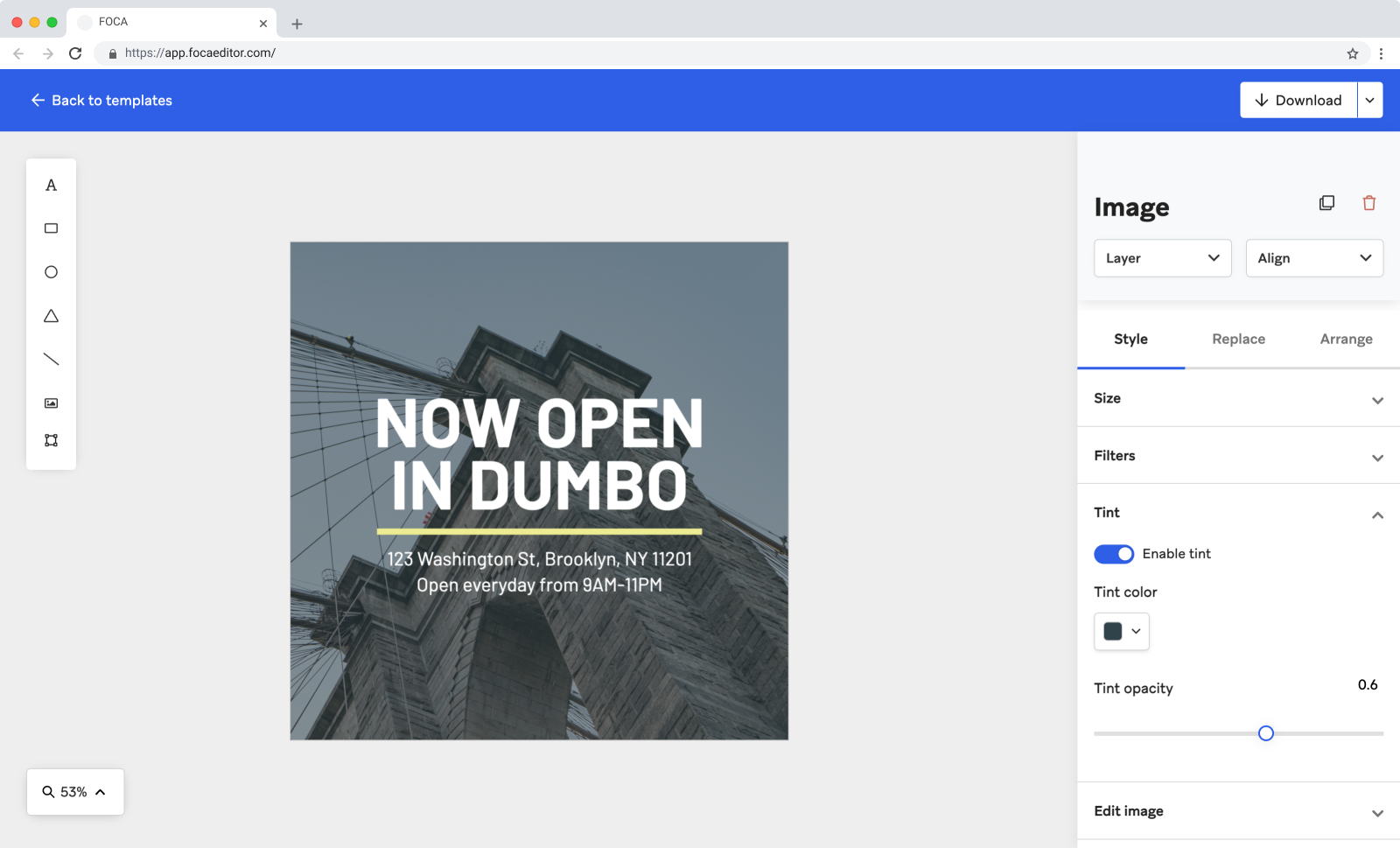Disable the Enable tint switch

[x=1113, y=554]
